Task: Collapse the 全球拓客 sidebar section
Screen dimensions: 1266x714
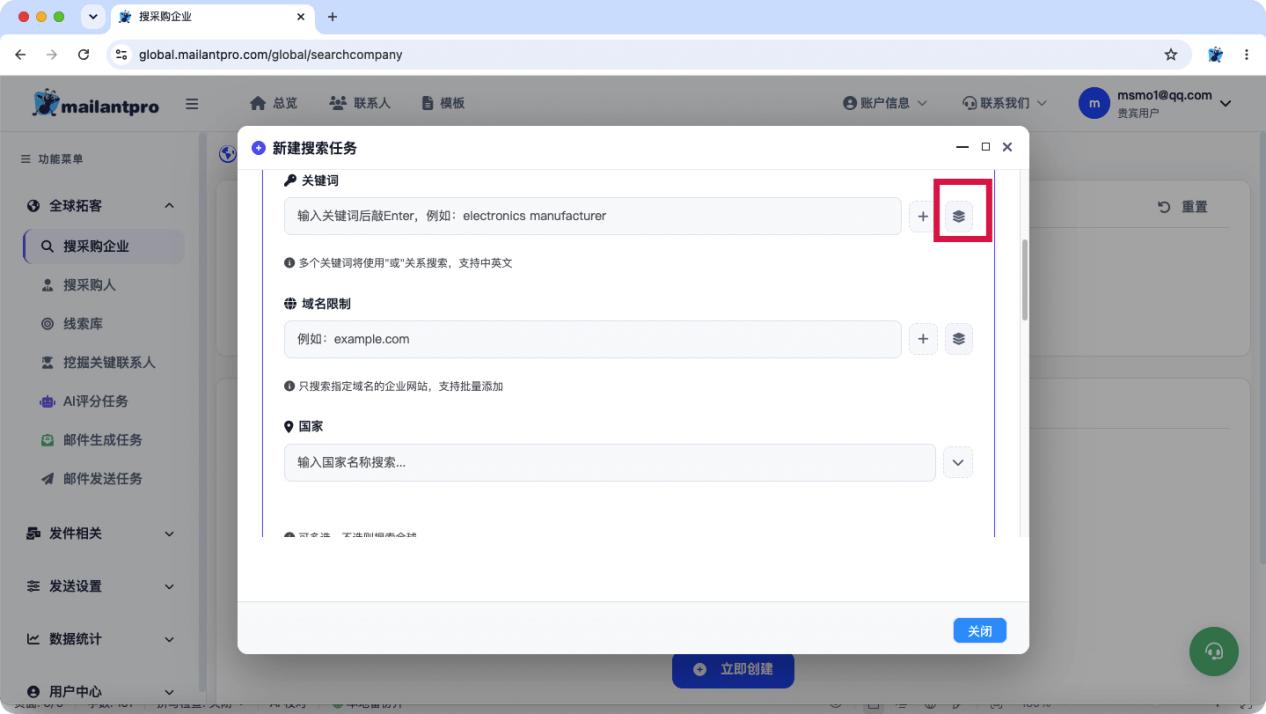Action: [x=169, y=206]
